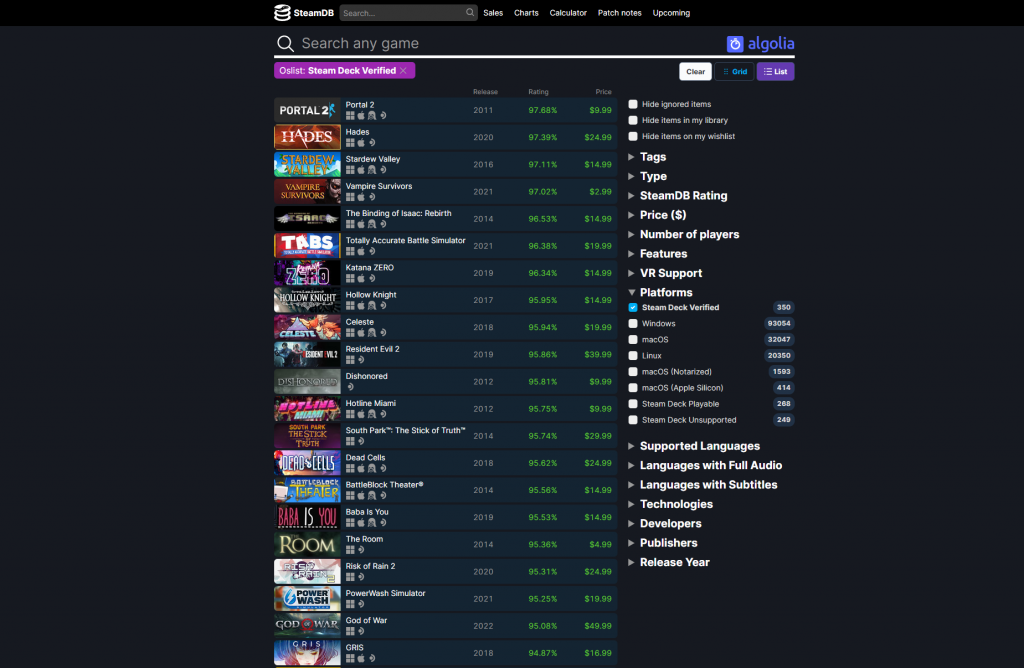
Task: Check the Windows platform filter
Action: tap(633, 323)
